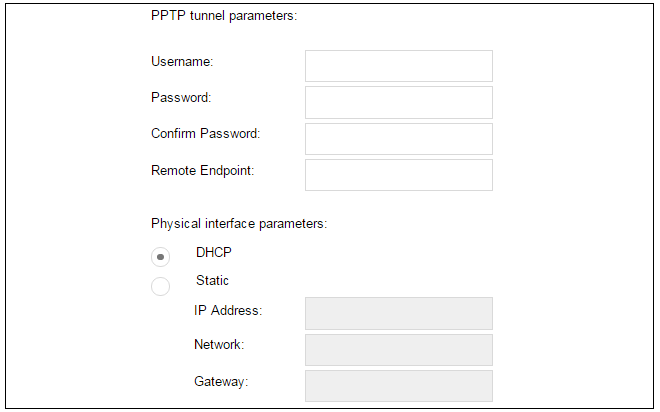Click the "Remote Endpoint:" label
The width and height of the screenshot is (660, 412).
pos(203,170)
